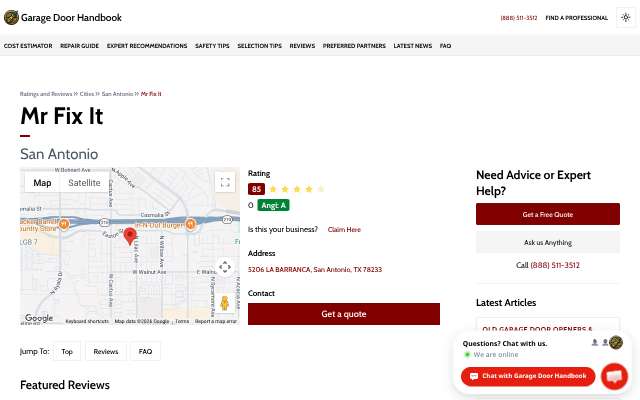Click Cities breadcrumb link
Image resolution: width=640 pixels, height=400 pixels.
coord(87,94)
